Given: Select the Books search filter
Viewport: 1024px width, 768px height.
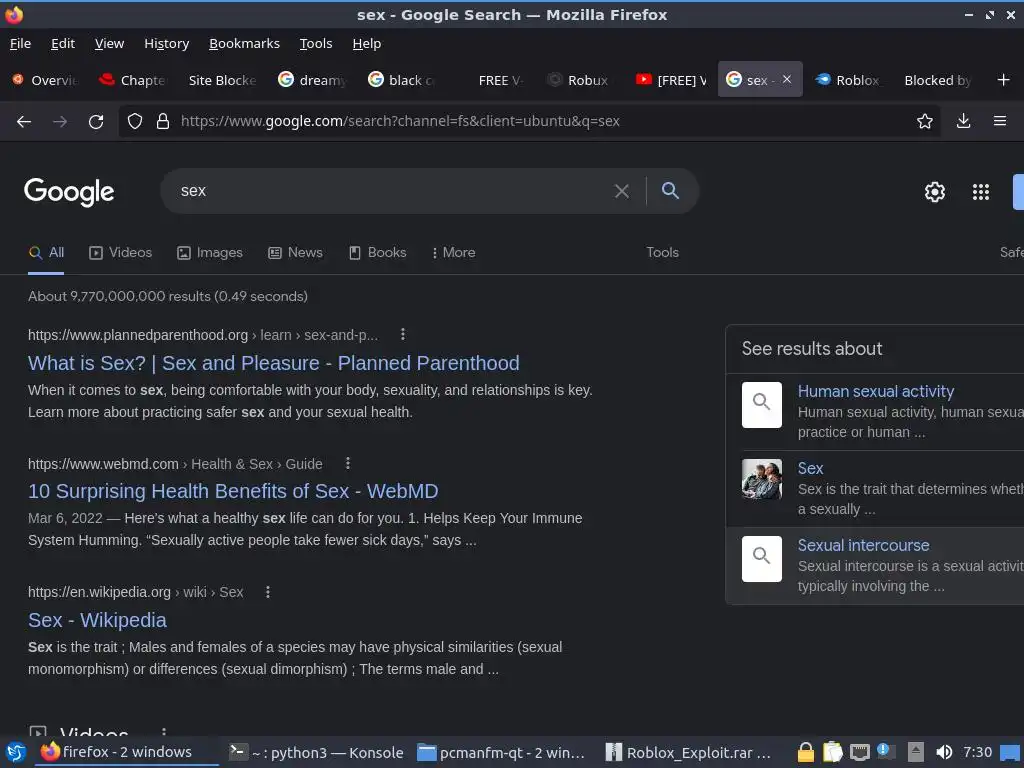Looking at the screenshot, I should (377, 253).
